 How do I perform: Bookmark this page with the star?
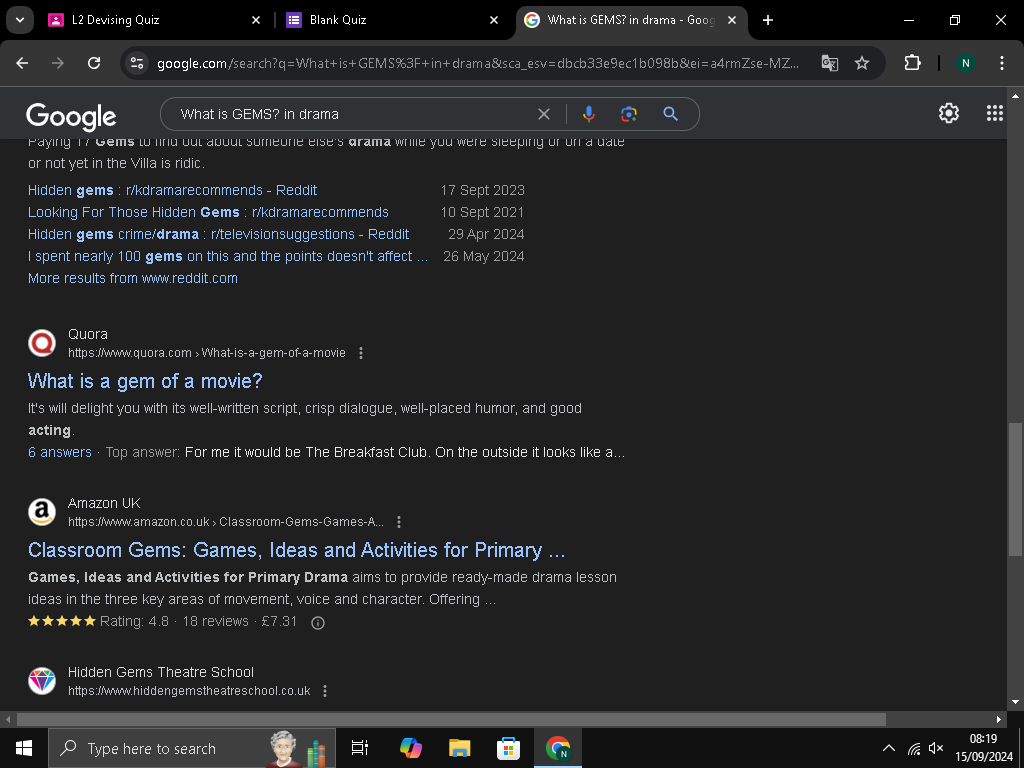862,63
